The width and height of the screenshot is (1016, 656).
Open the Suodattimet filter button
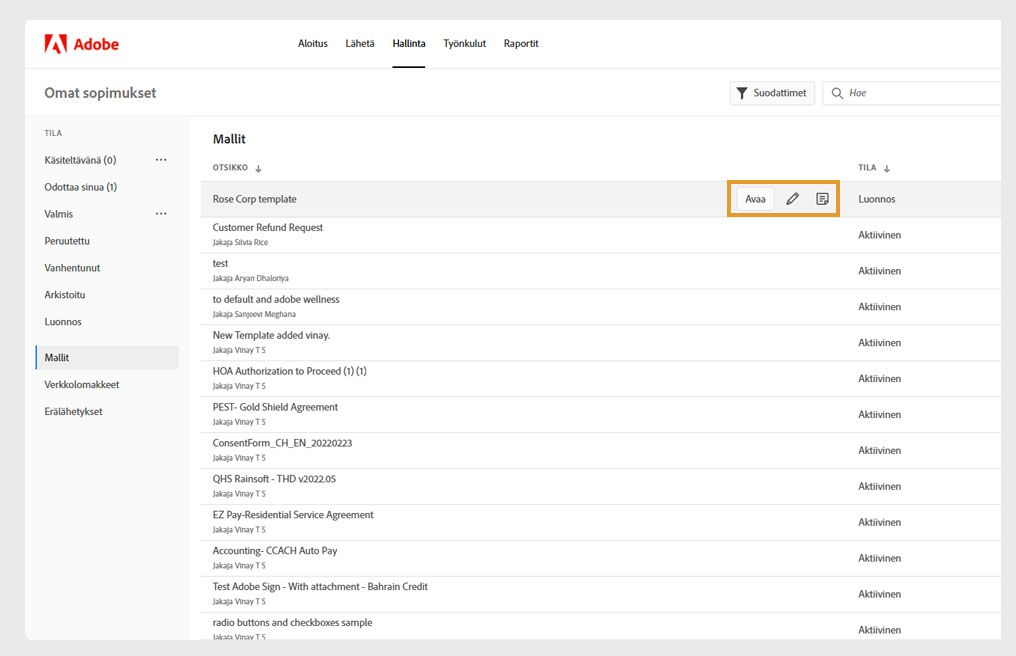(771, 93)
